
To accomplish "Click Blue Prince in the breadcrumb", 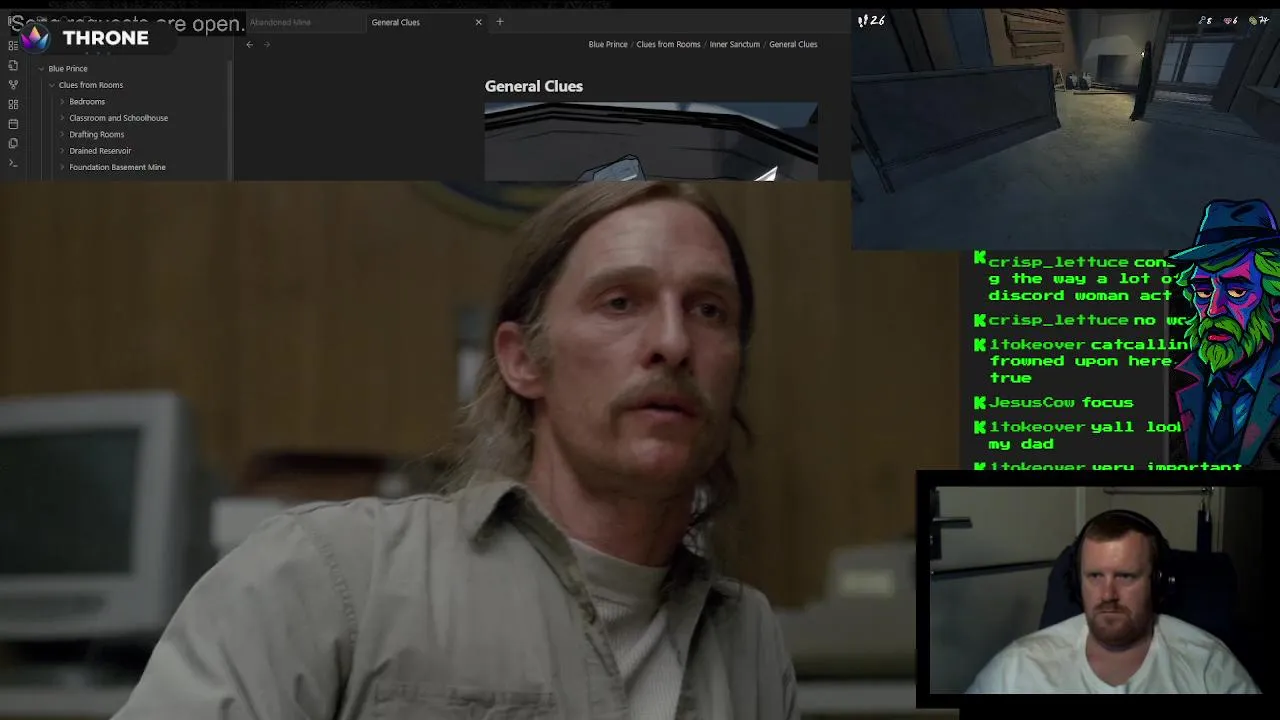I will (608, 44).
